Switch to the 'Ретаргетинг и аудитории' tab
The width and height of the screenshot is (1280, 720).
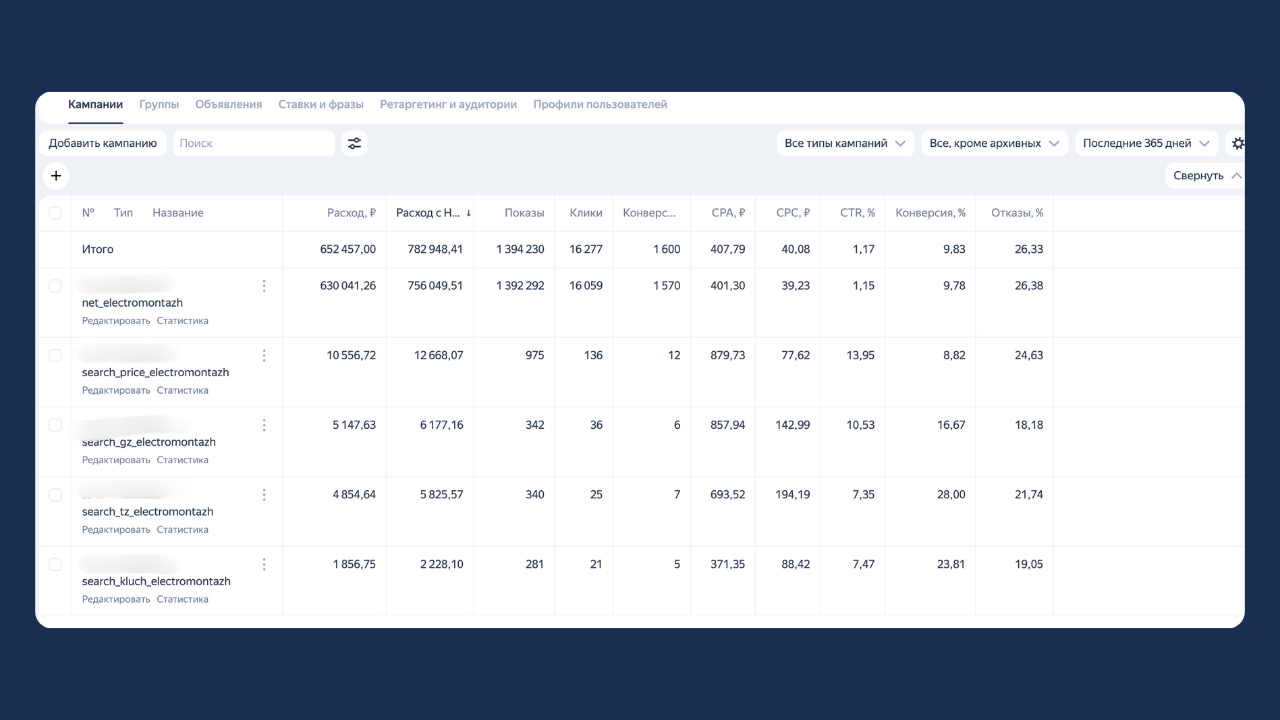pyautogui.click(x=448, y=104)
